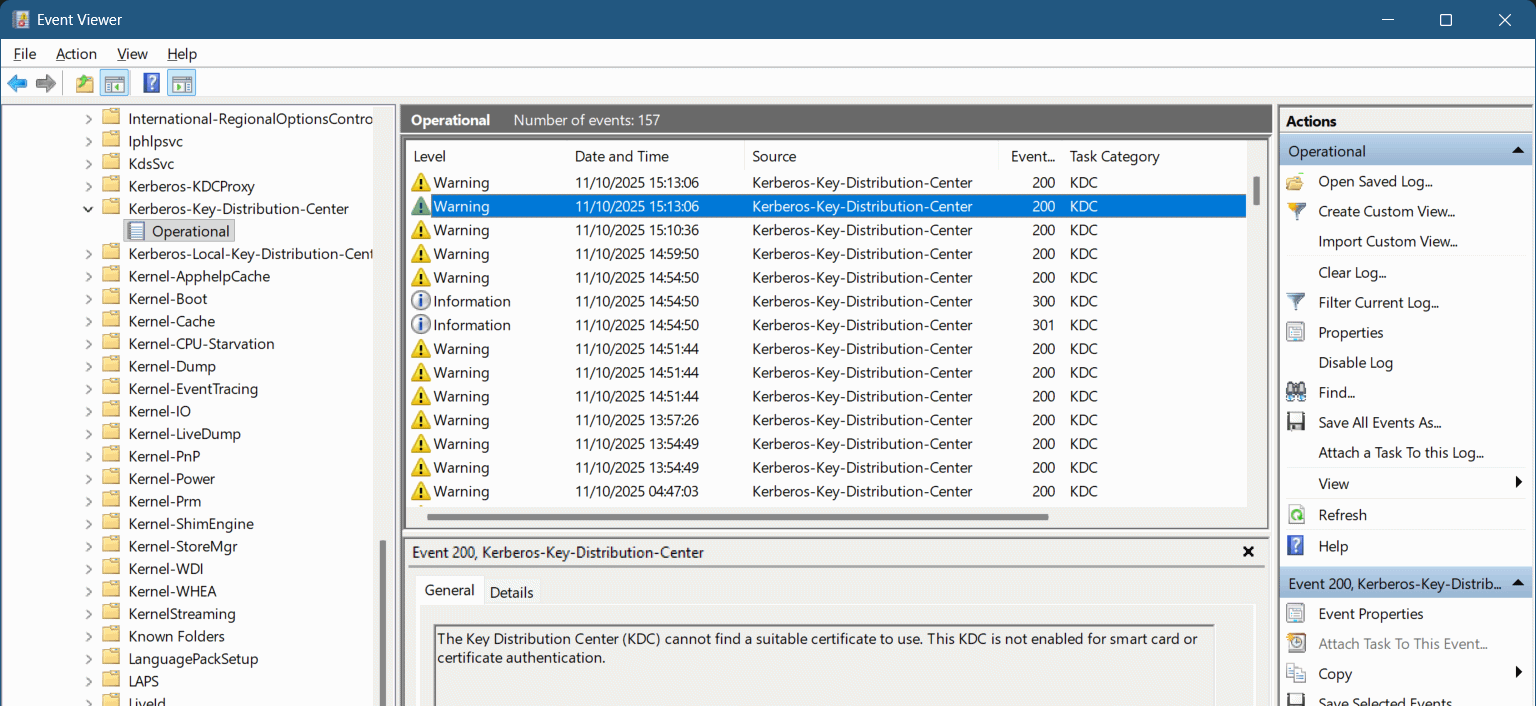This screenshot has width=1536, height=706.
Task: Switch to the Details tab
Action: (511, 591)
